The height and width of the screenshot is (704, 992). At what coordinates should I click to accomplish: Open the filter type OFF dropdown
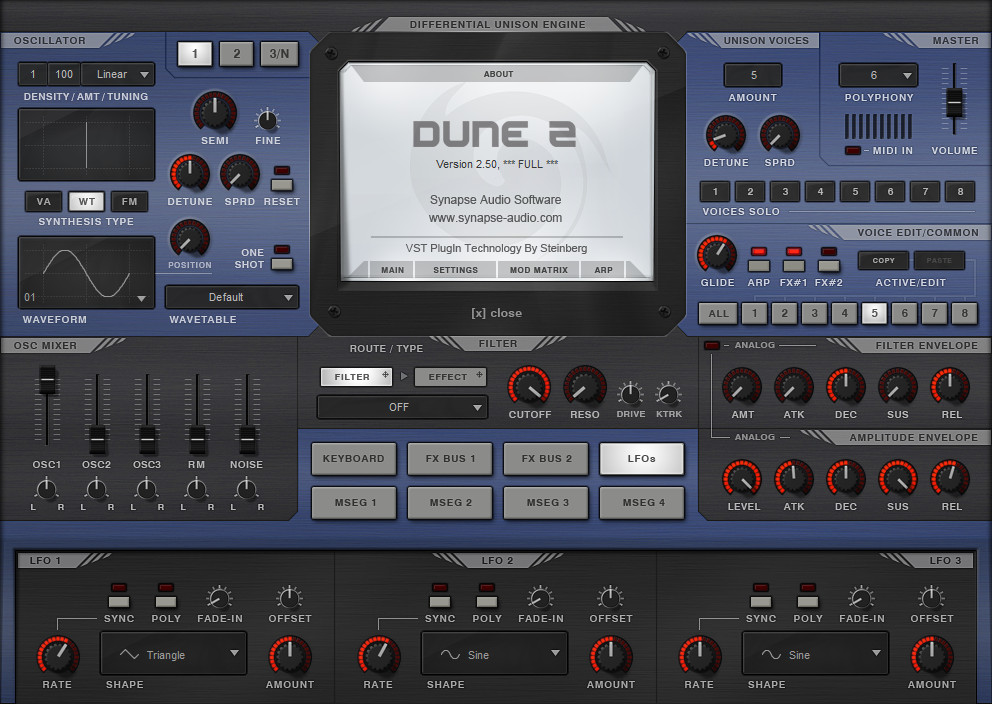tap(402, 407)
